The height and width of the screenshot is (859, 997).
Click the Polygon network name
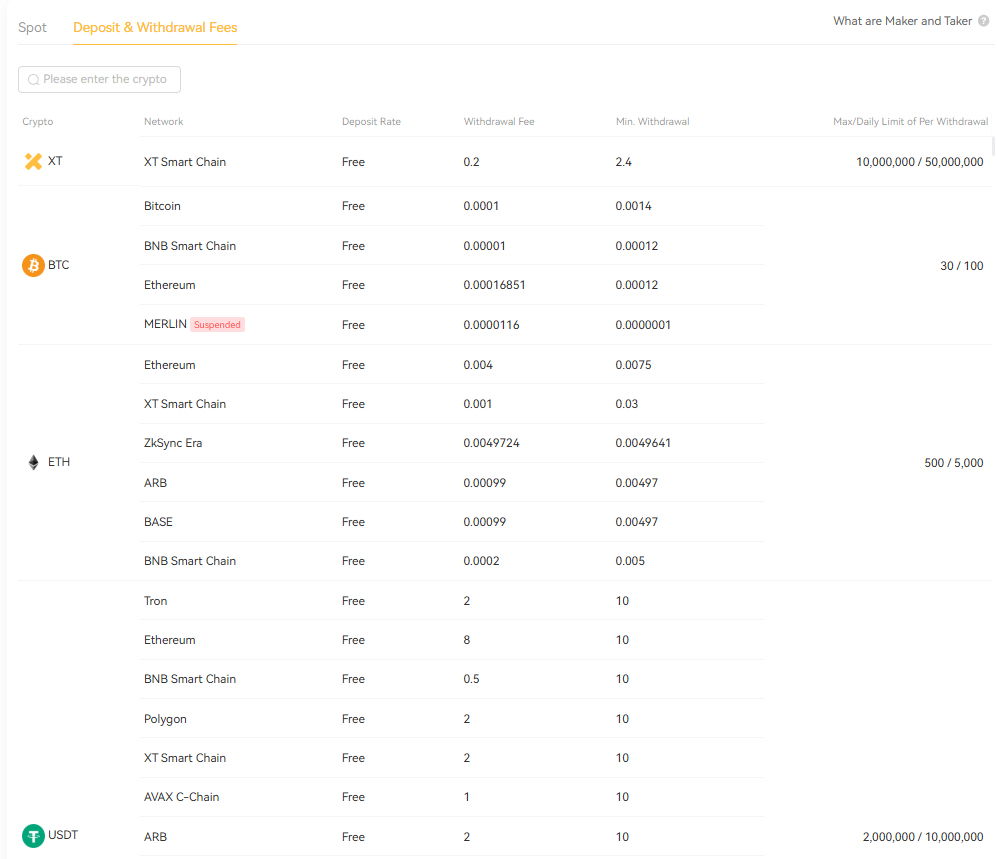165,719
